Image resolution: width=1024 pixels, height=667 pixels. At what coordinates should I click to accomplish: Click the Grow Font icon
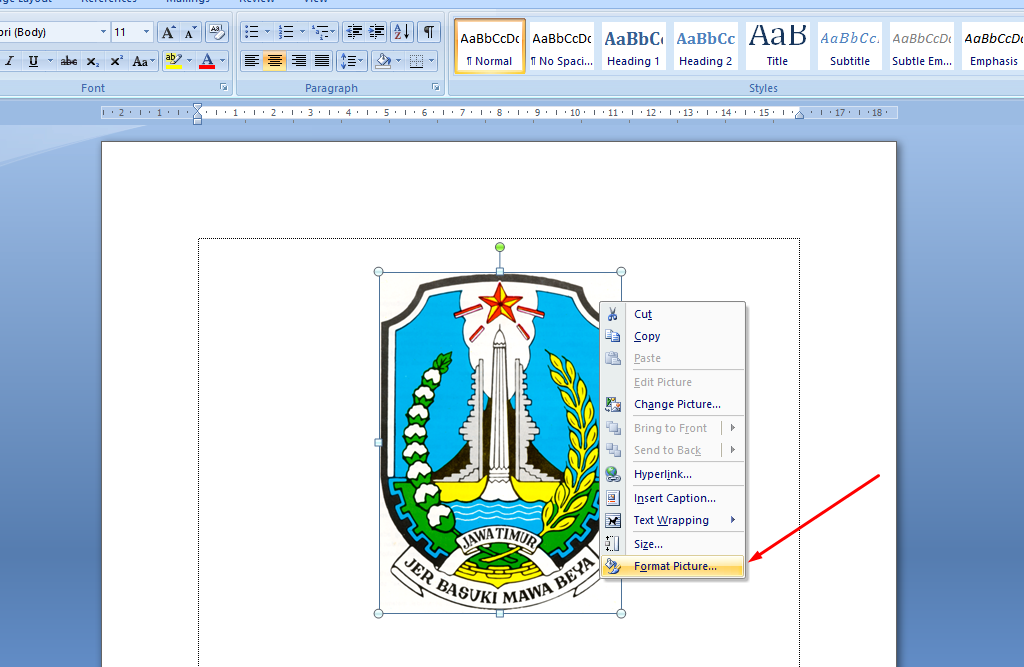tap(168, 32)
